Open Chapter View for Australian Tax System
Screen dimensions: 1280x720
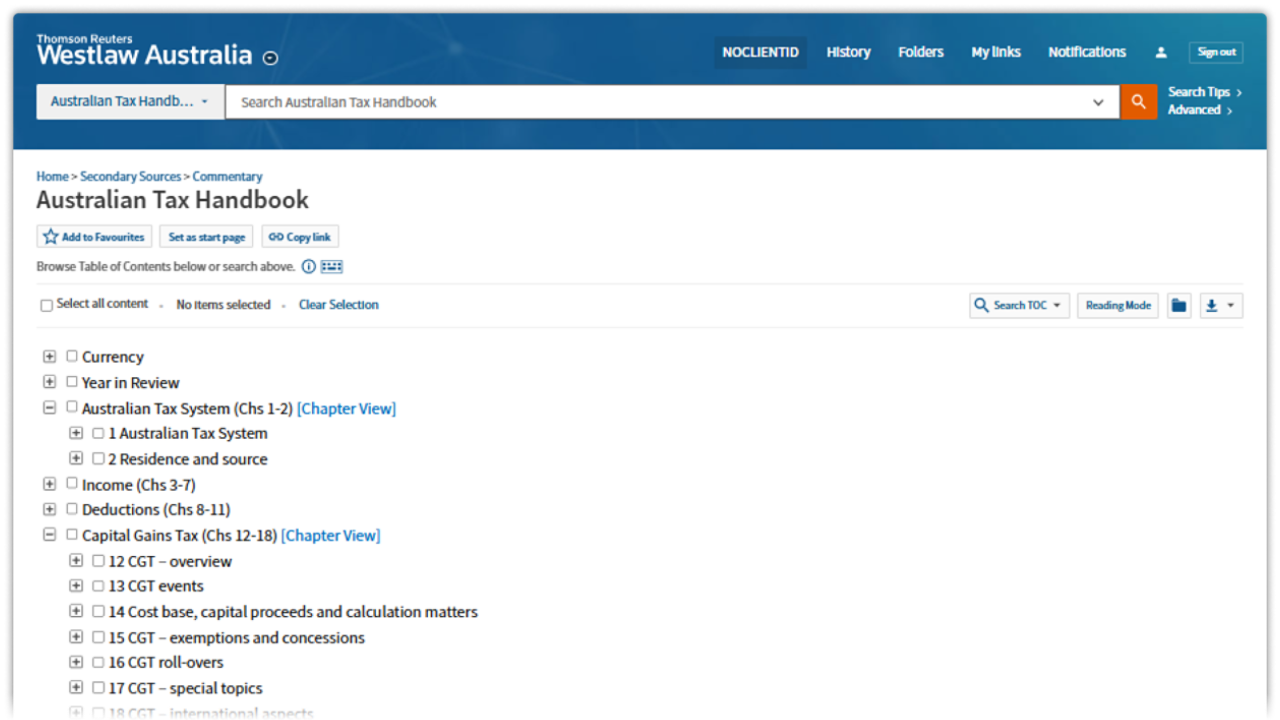click(346, 408)
